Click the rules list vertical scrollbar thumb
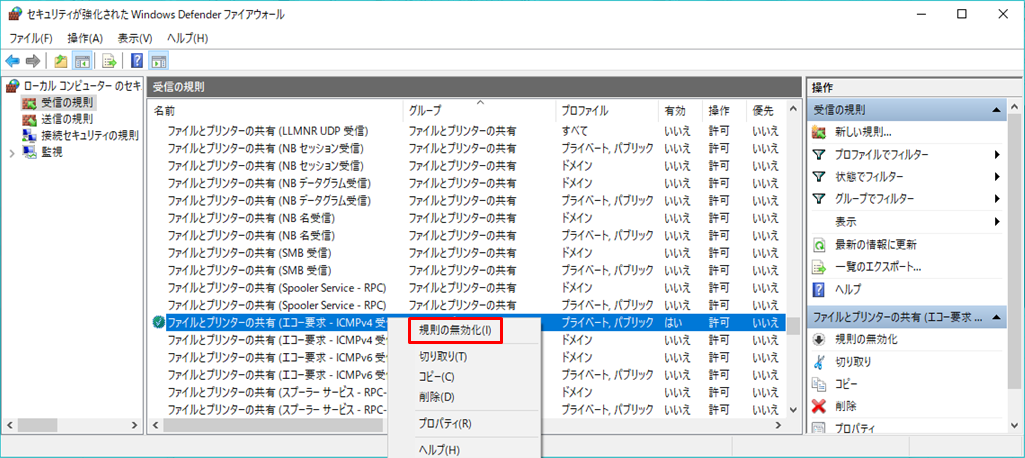The width and height of the screenshot is (1025, 458). pyautogui.click(x=793, y=326)
